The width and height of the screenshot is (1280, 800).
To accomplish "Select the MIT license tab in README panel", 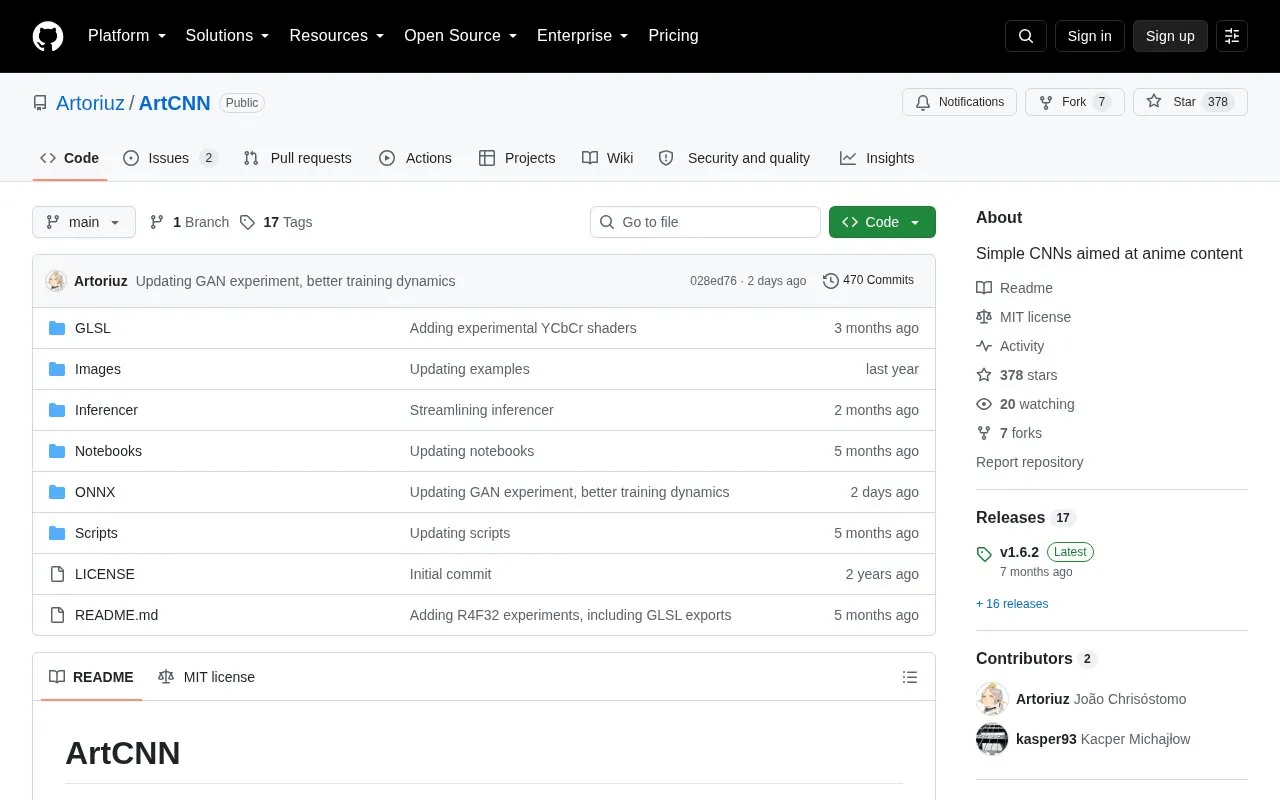I will point(207,677).
